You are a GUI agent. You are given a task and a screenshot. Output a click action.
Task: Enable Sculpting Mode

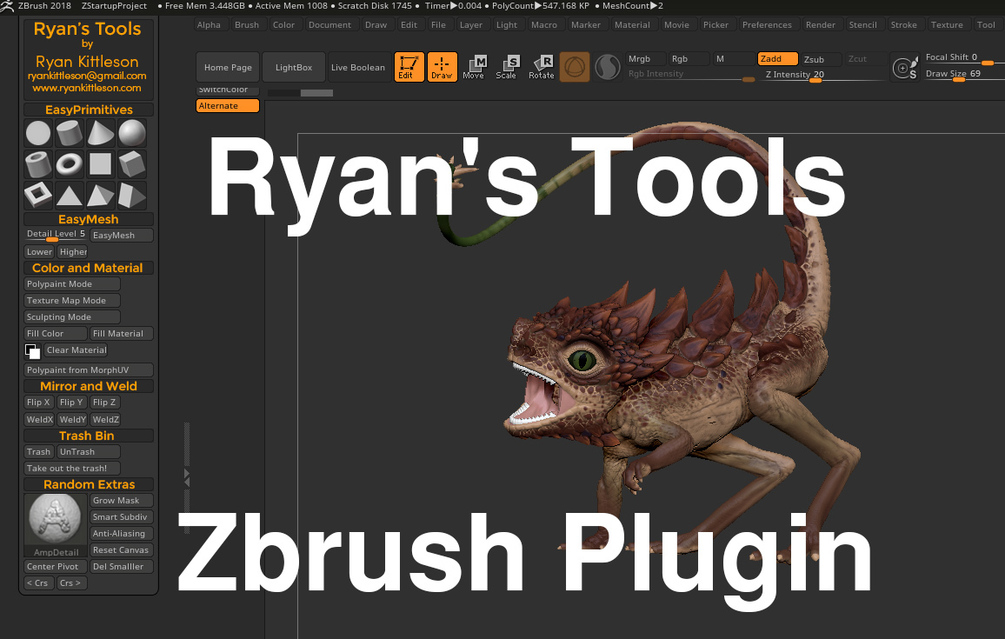click(72, 317)
